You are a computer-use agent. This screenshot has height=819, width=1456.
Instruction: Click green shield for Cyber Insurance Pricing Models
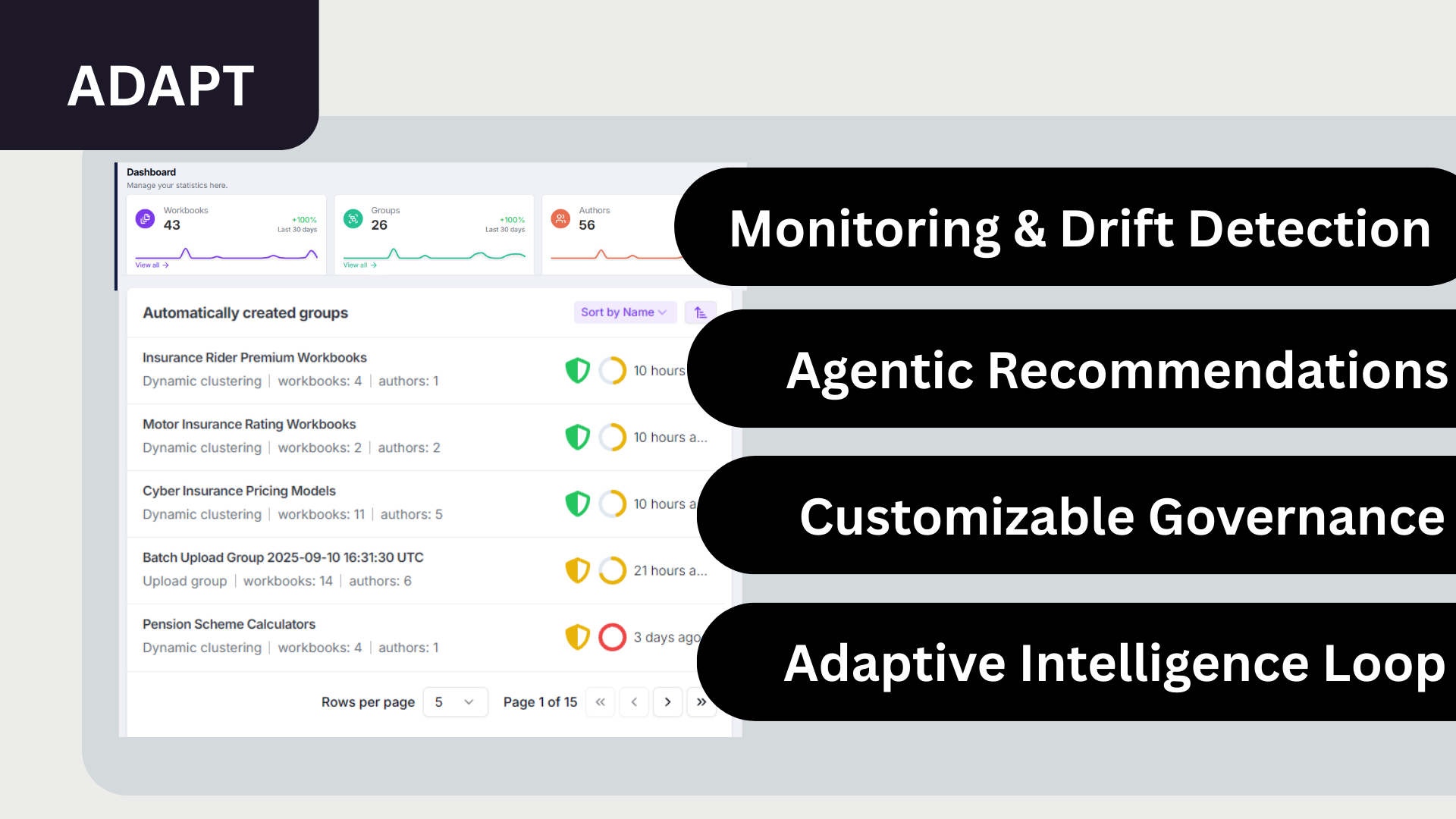(578, 504)
